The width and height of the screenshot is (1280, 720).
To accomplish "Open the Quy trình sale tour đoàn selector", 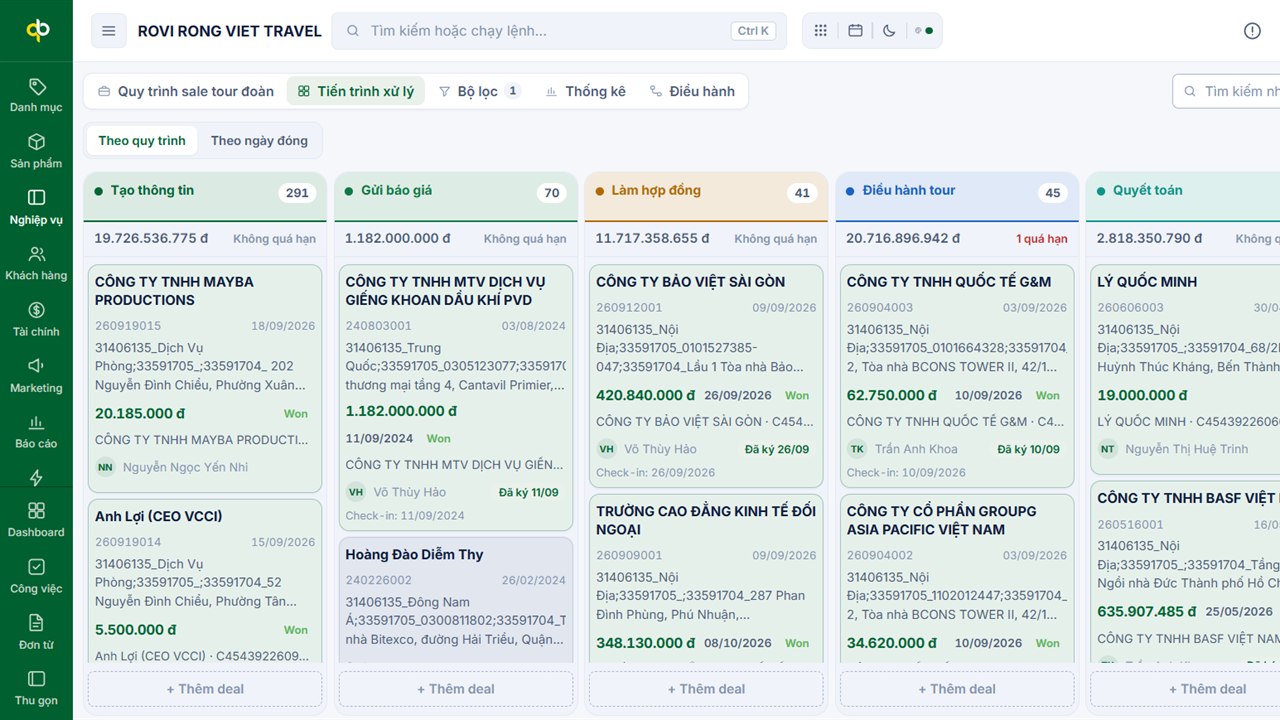I will (185, 91).
